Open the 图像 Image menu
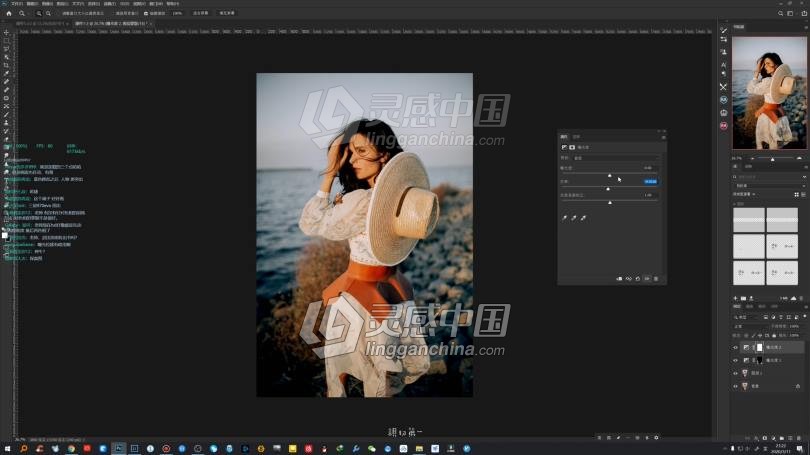 coord(47,4)
